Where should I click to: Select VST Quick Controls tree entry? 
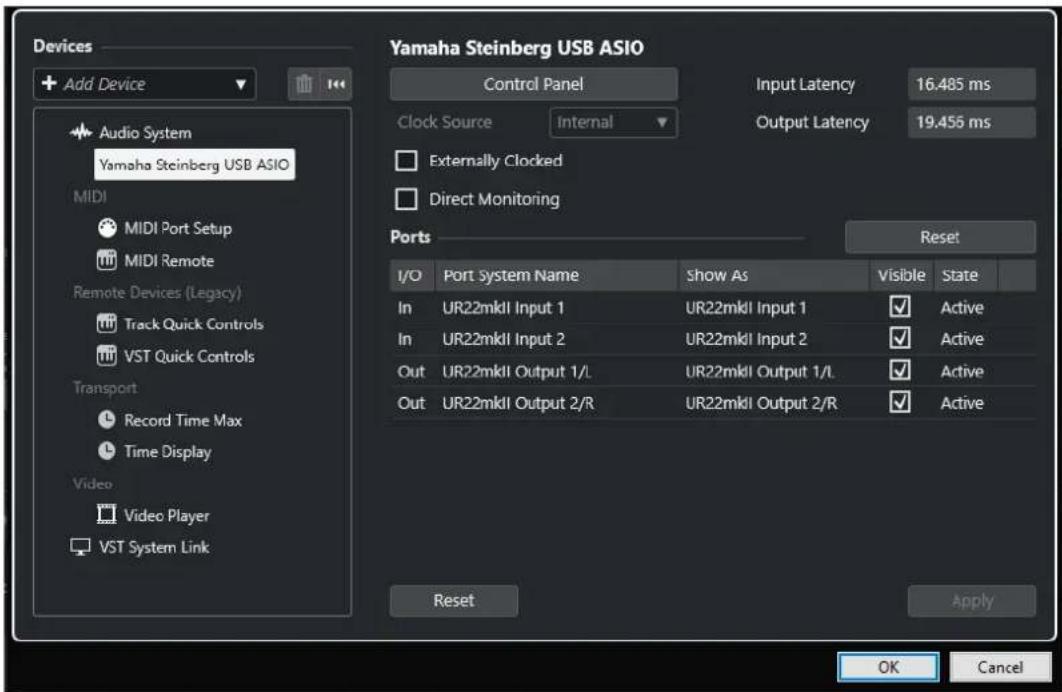tap(189, 356)
